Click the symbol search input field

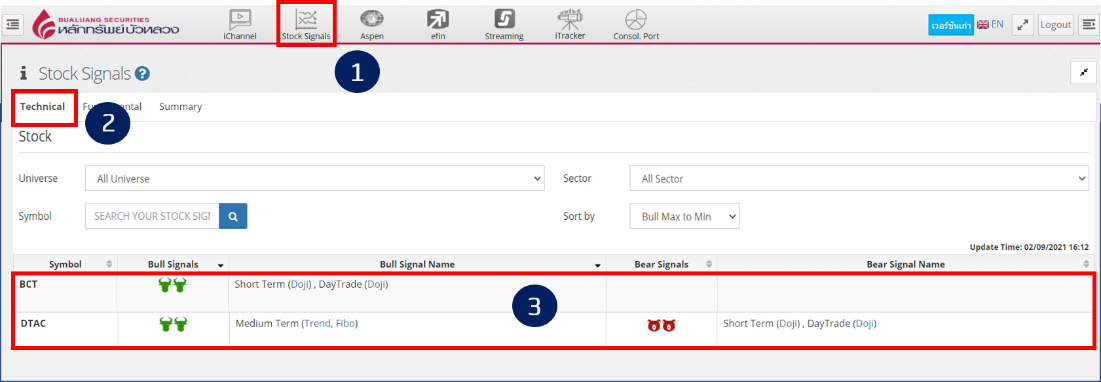pyautogui.click(x=152, y=217)
